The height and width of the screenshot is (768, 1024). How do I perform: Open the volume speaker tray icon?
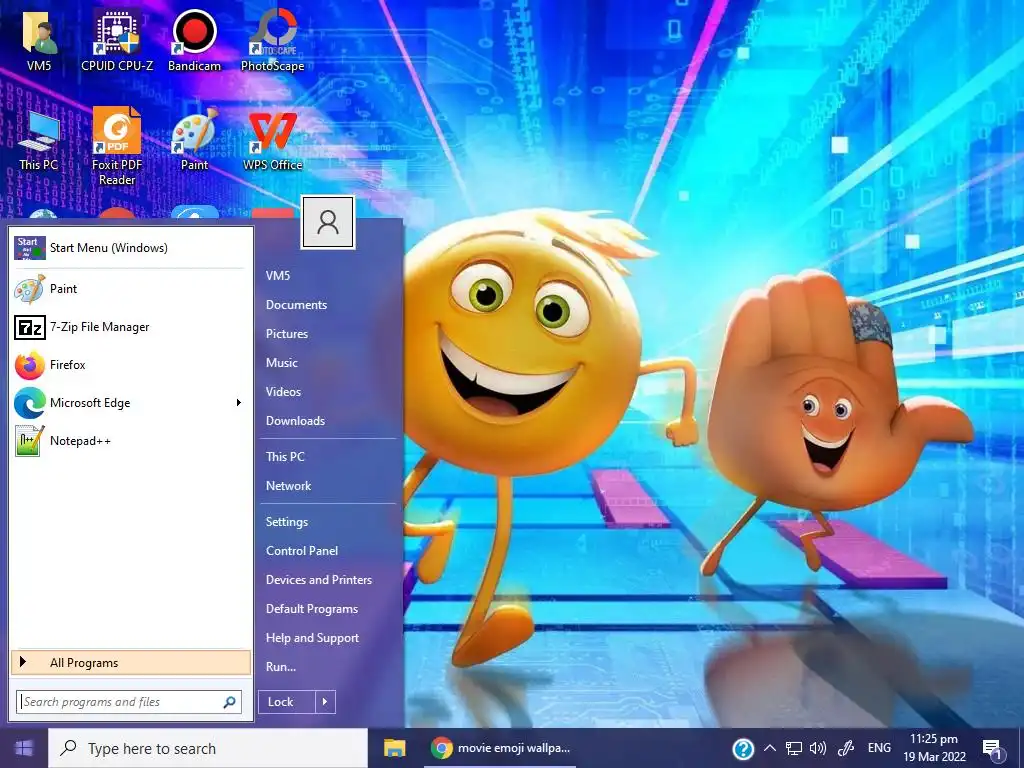pos(818,748)
